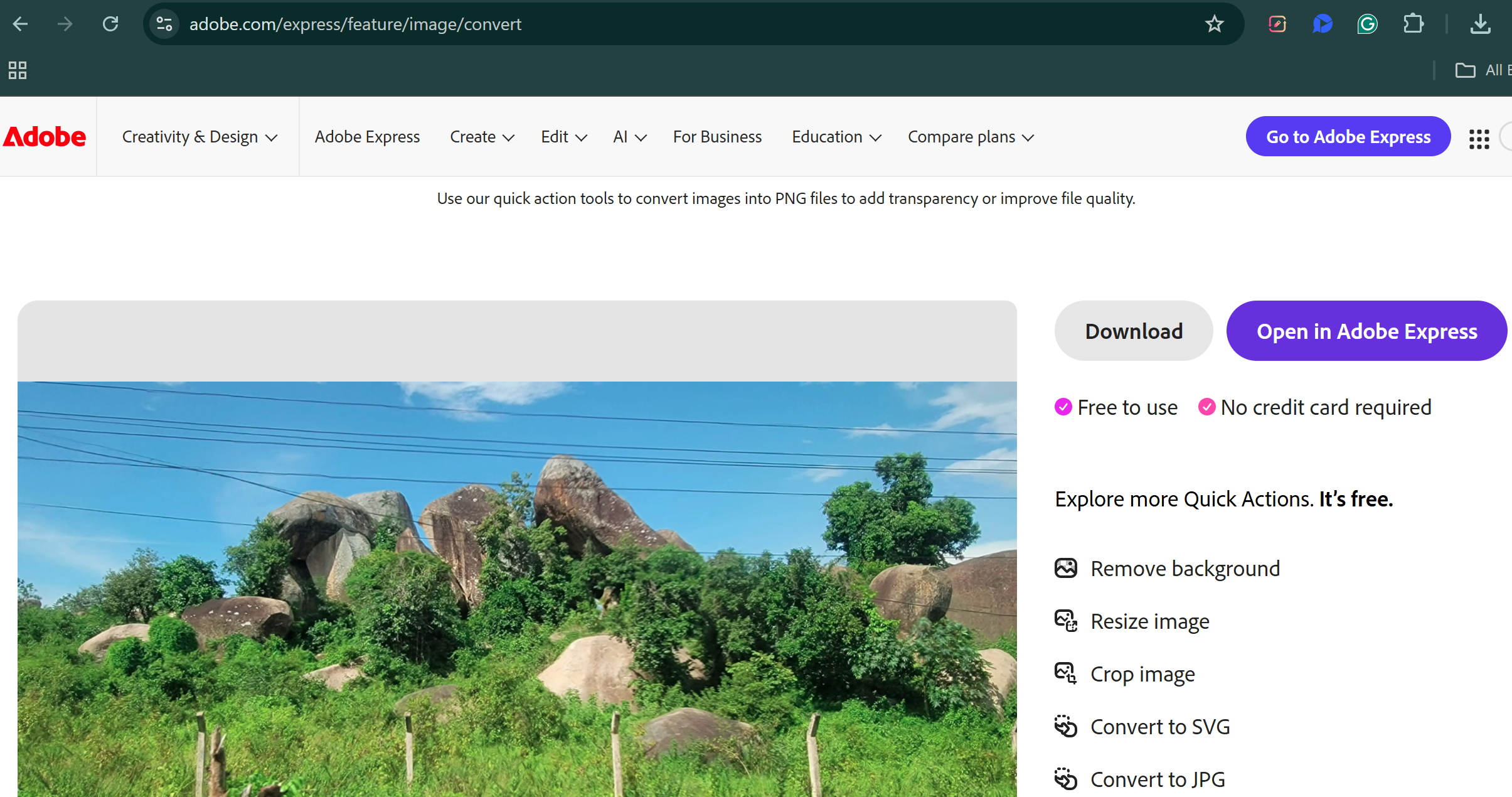
Task: Open site information icon in address bar
Action: 164,24
